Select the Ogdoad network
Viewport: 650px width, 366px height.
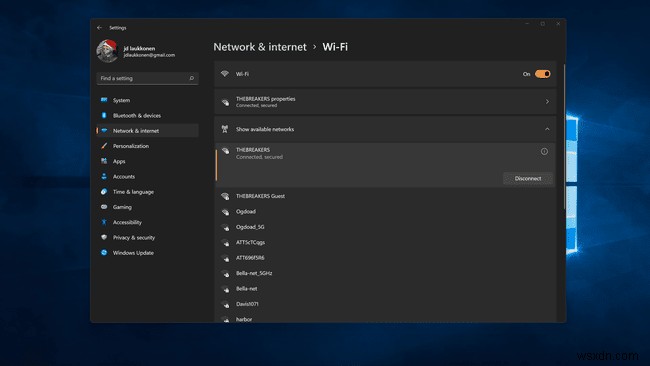tap(385, 211)
